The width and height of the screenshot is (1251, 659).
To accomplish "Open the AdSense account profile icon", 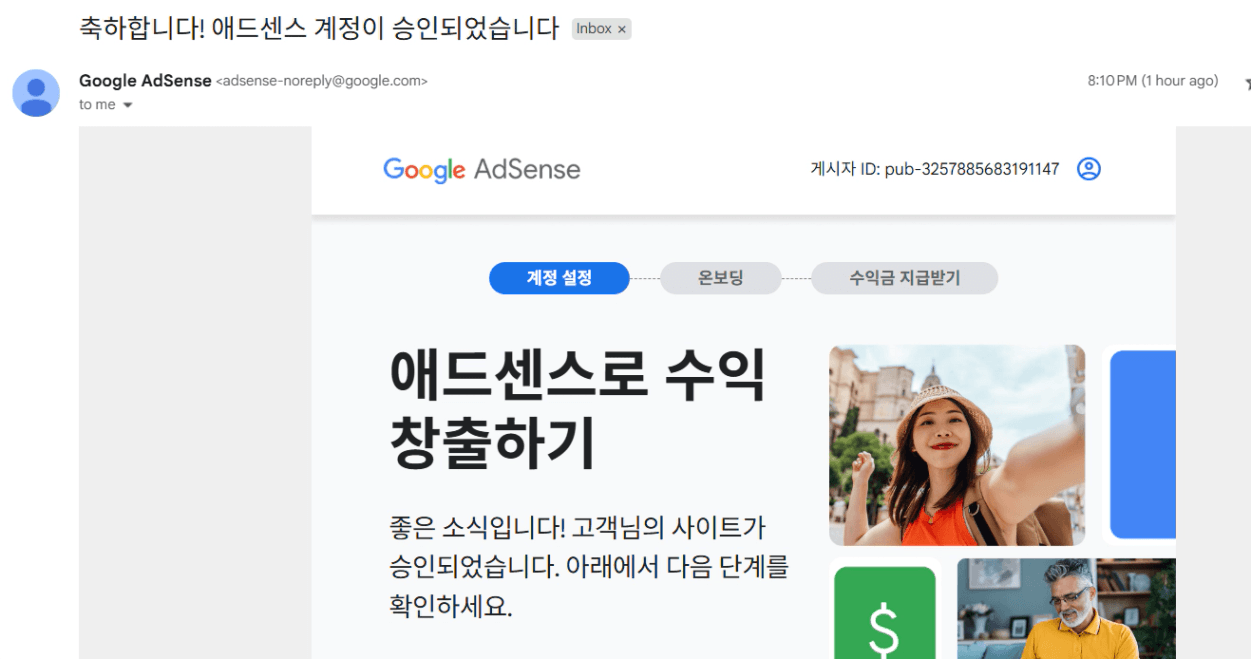I will point(1089,169).
